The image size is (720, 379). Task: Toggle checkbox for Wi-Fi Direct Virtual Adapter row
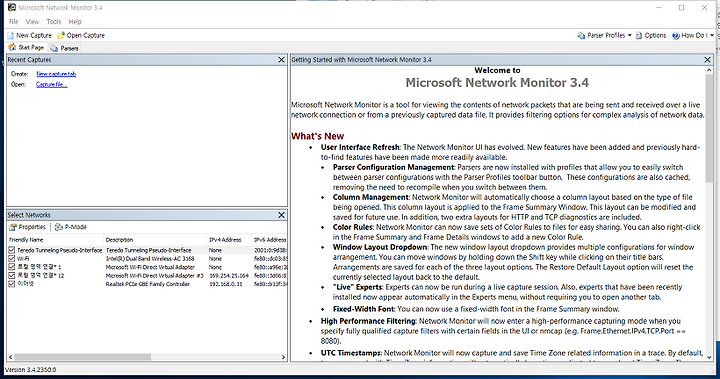click(12, 267)
